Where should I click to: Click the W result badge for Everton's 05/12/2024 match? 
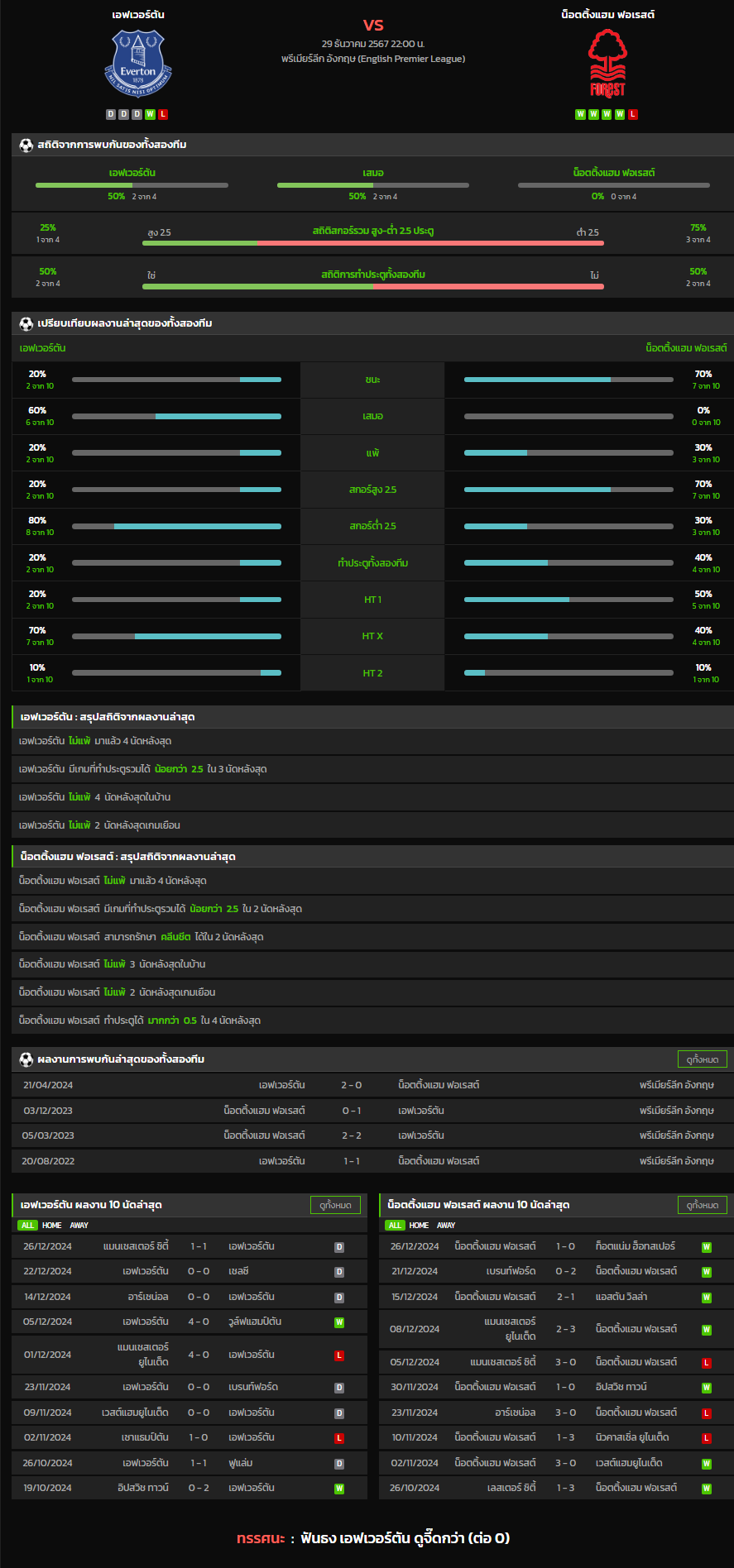tap(339, 1322)
